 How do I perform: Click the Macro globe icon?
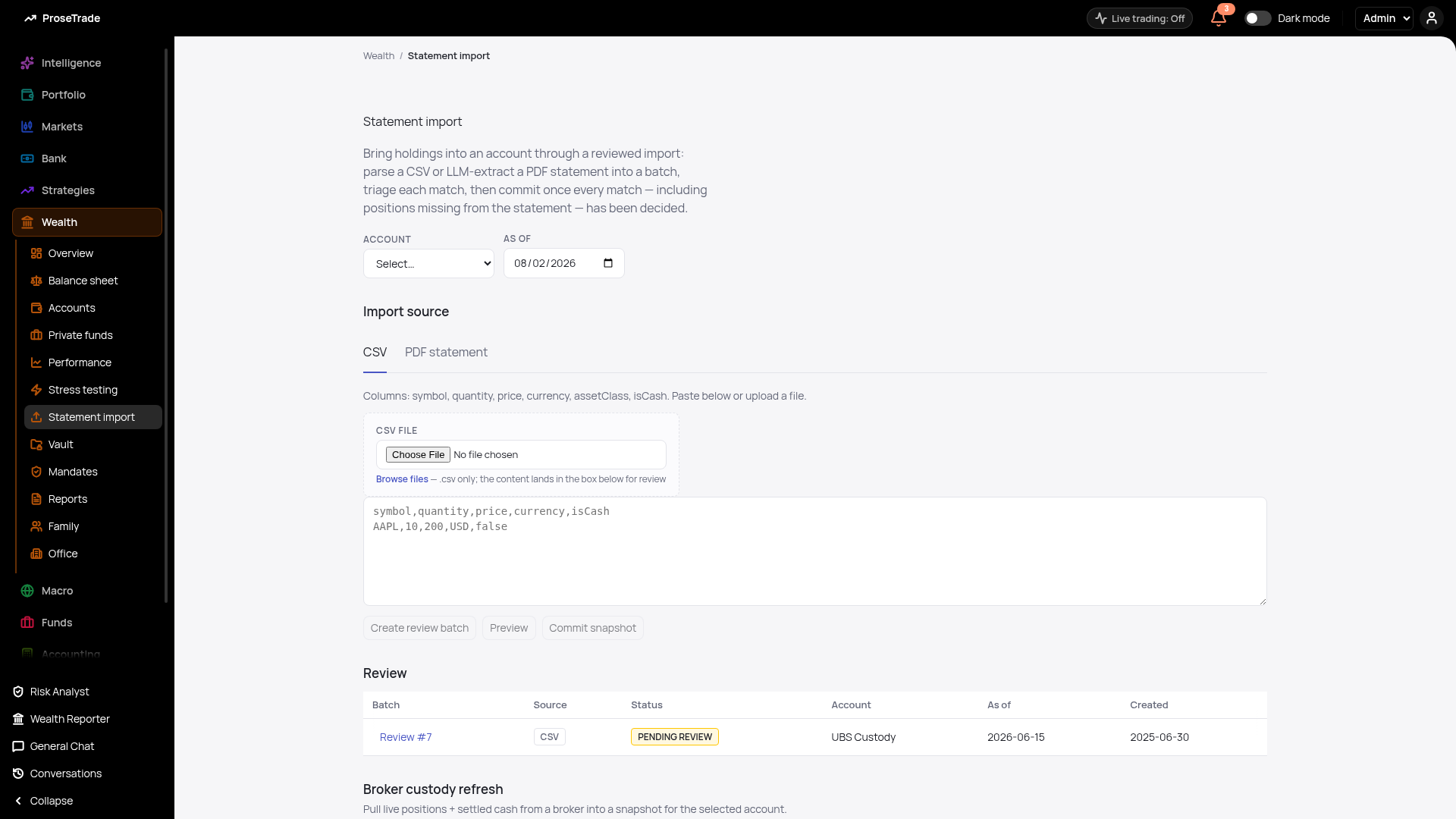pos(27,591)
